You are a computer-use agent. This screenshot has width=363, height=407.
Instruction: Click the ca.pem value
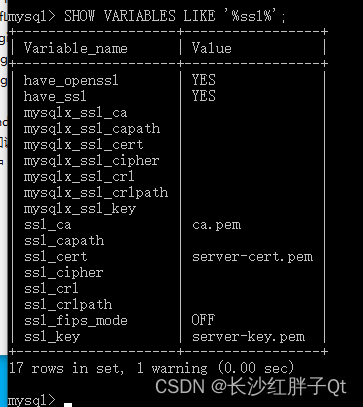(x=216, y=225)
